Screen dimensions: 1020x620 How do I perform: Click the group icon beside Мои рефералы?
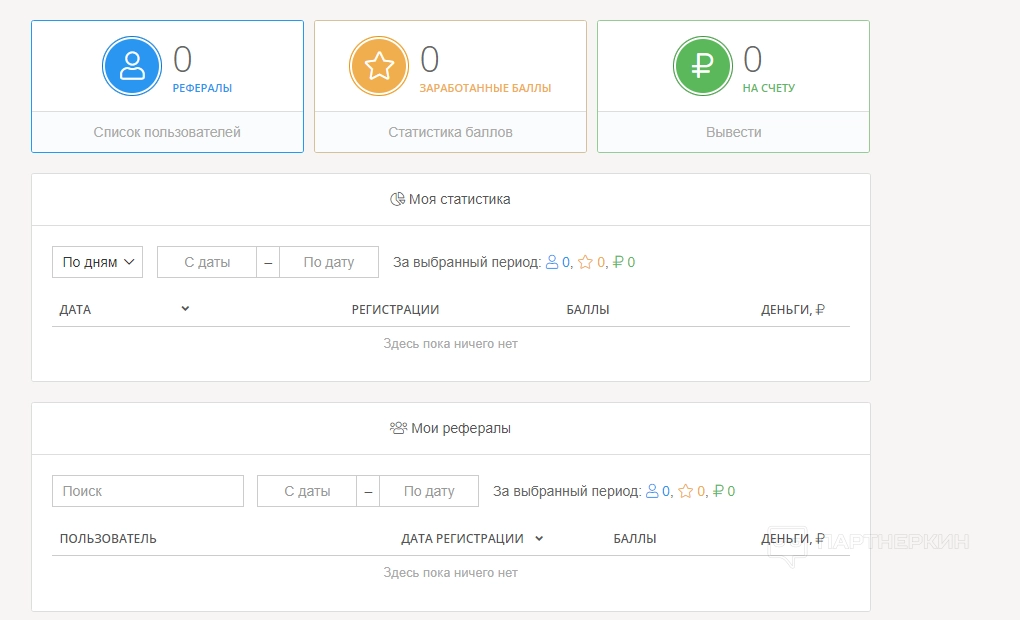click(398, 428)
